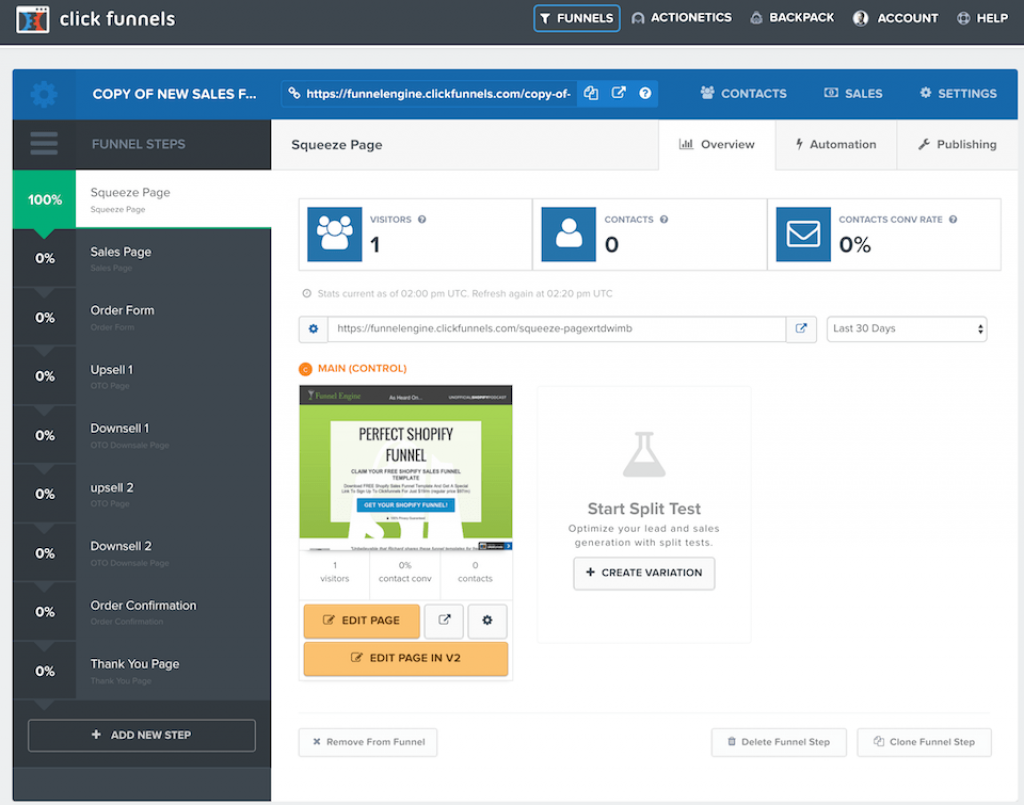Open page URL settings gear icon
The image size is (1024, 805).
pos(313,329)
